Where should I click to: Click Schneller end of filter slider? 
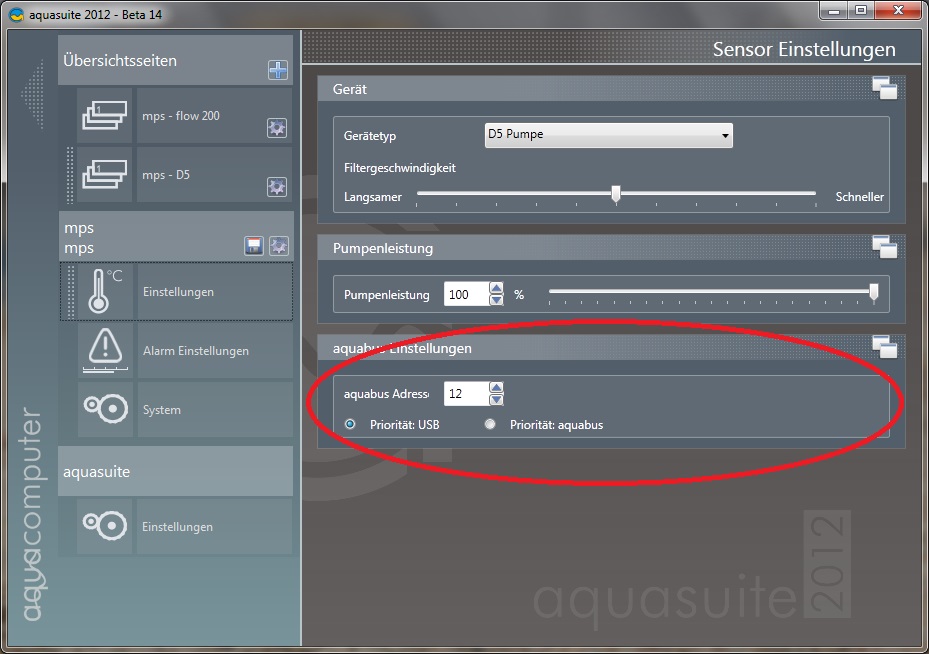point(859,197)
